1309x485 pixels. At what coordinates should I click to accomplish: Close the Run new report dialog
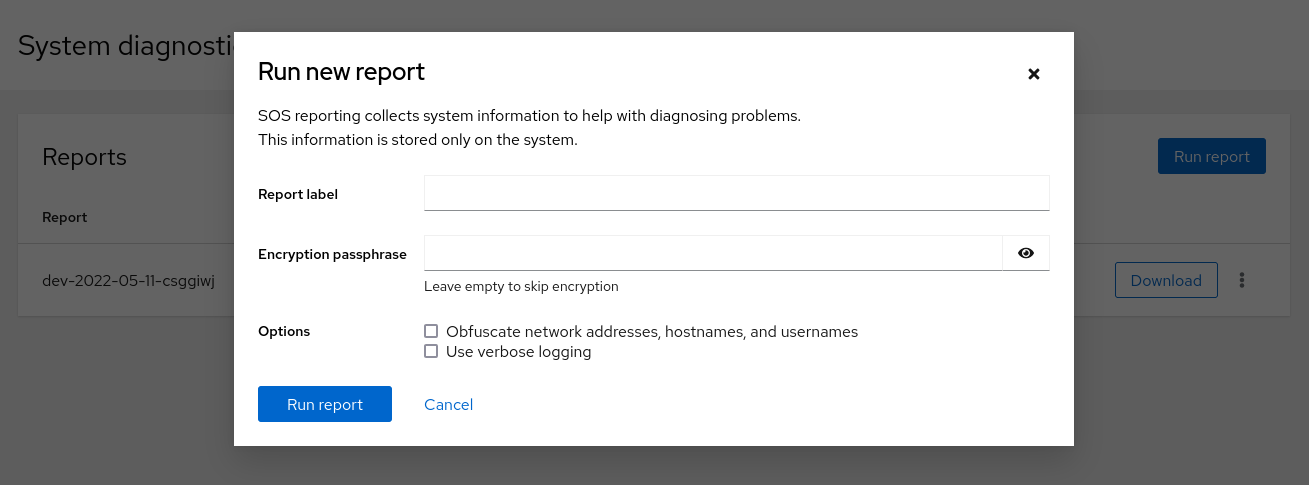click(x=1034, y=74)
